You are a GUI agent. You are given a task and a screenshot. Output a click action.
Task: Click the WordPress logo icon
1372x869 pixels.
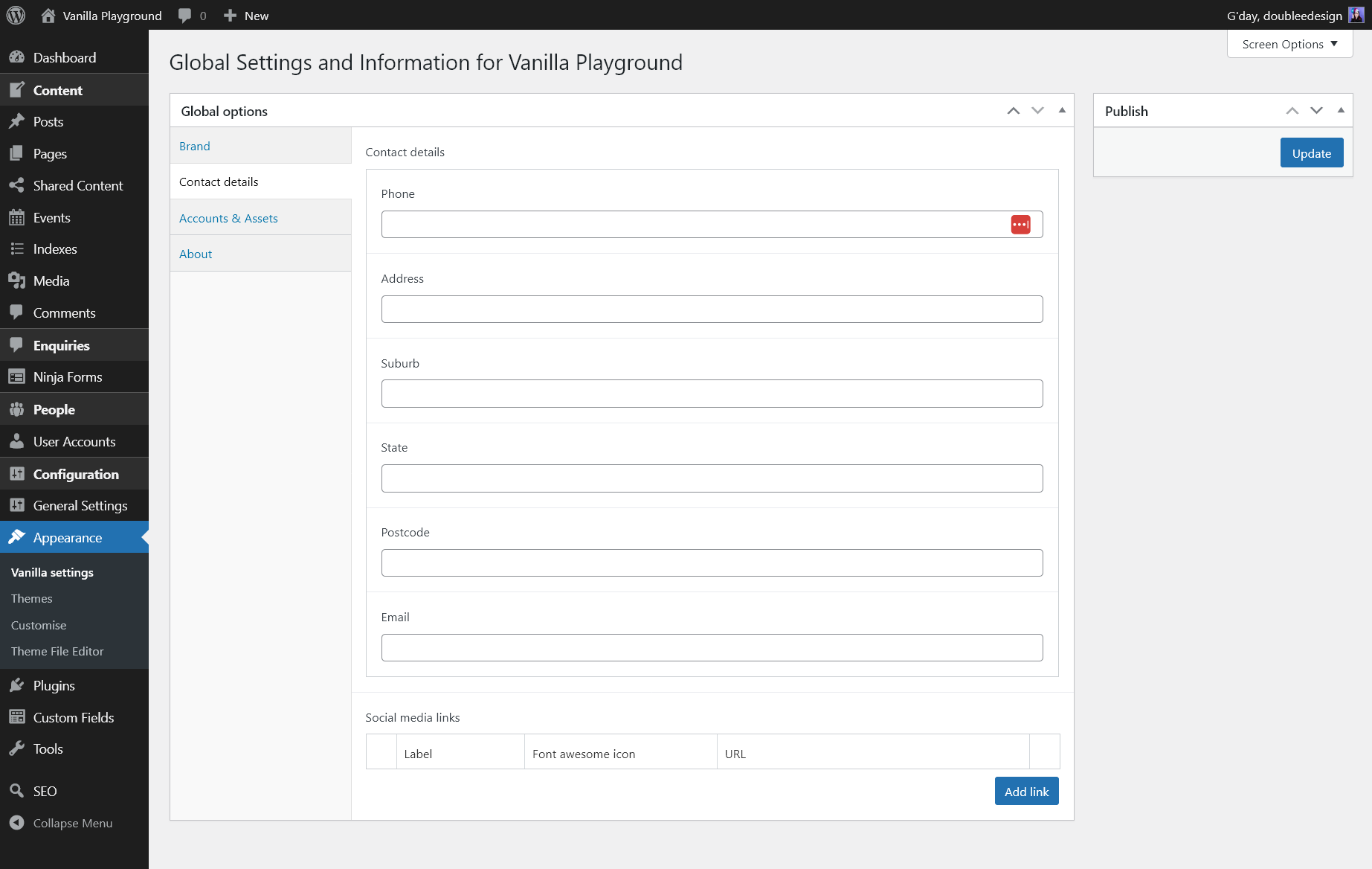tap(16, 16)
